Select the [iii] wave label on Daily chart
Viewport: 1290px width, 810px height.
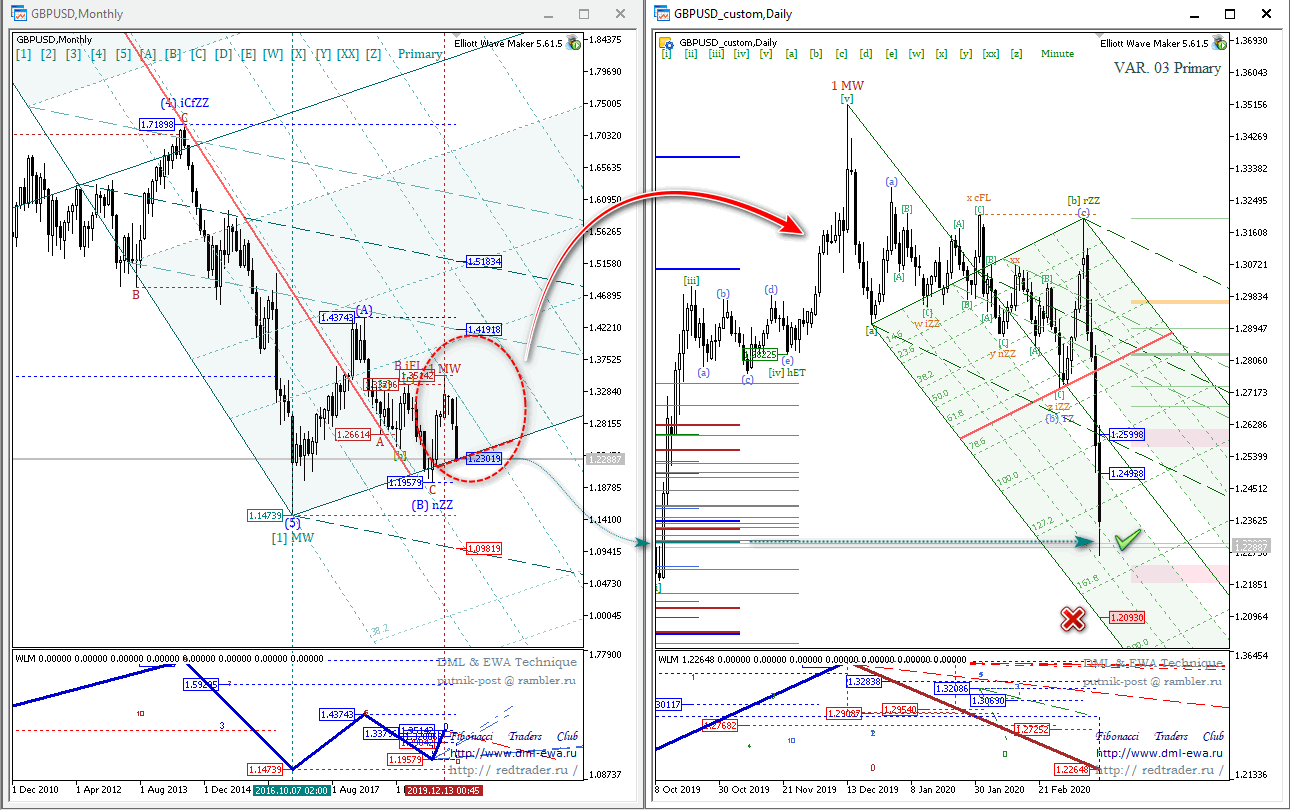[717, 54]
